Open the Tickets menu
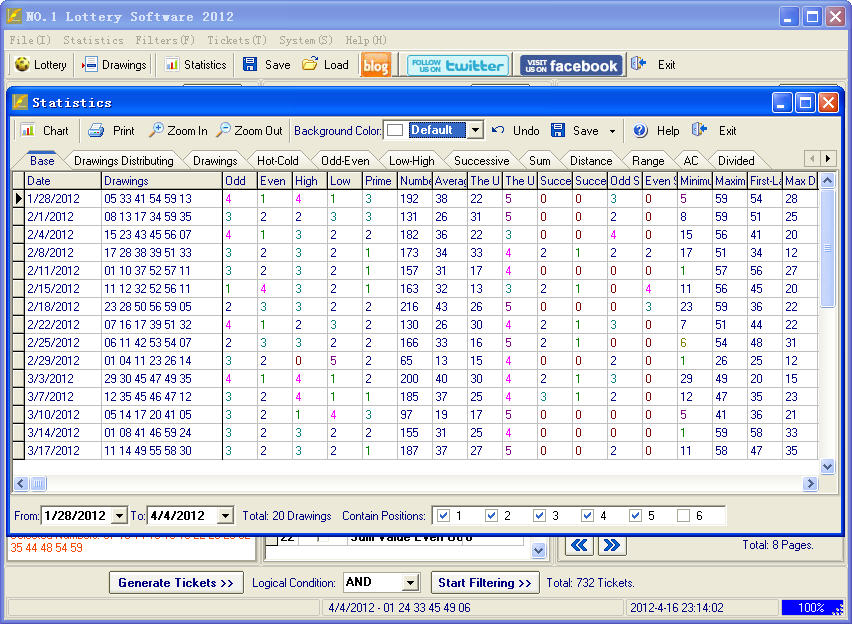 pos(237,40)
